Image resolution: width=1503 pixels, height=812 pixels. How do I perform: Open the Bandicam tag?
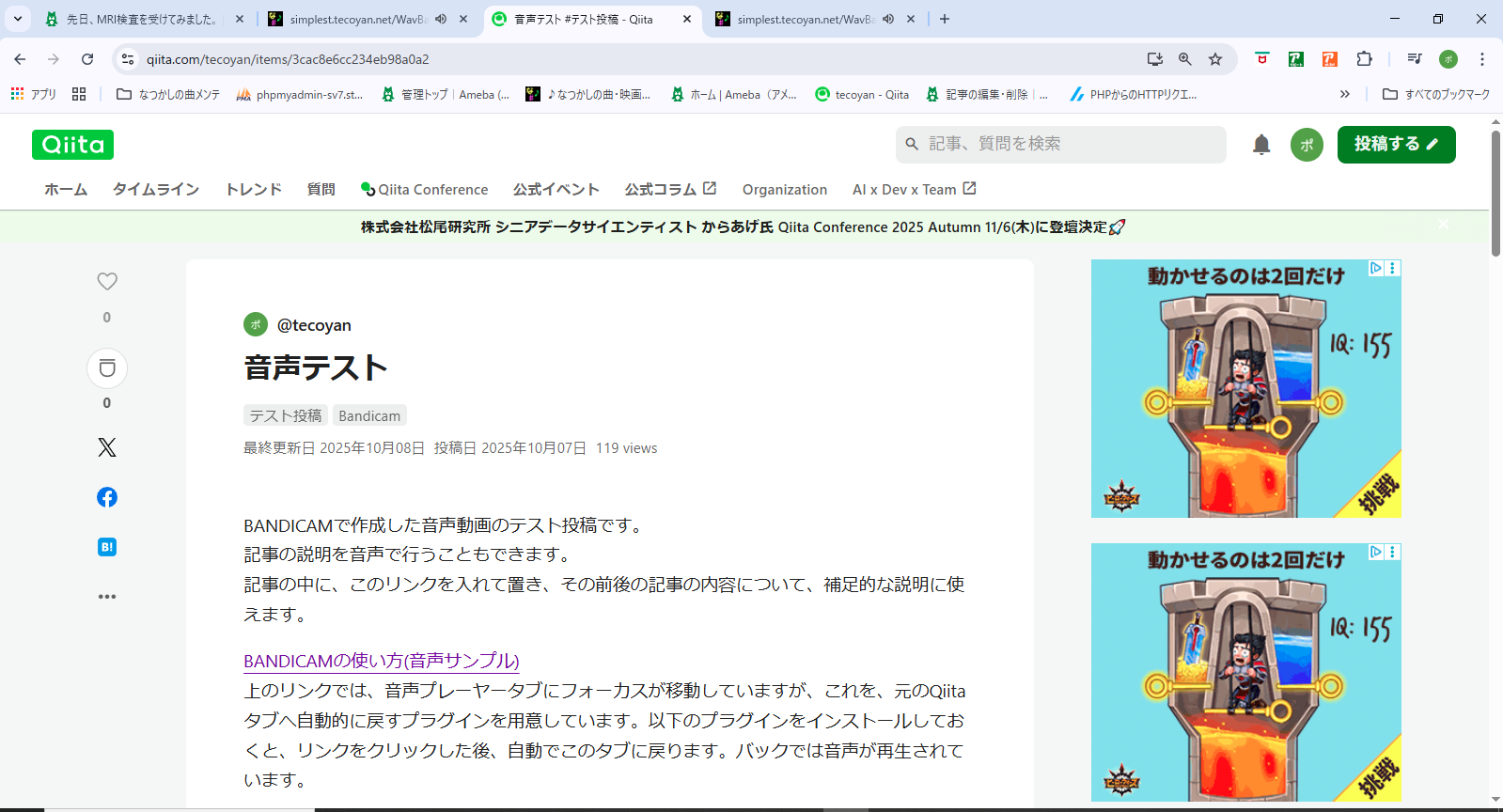(x=369, y=415)
